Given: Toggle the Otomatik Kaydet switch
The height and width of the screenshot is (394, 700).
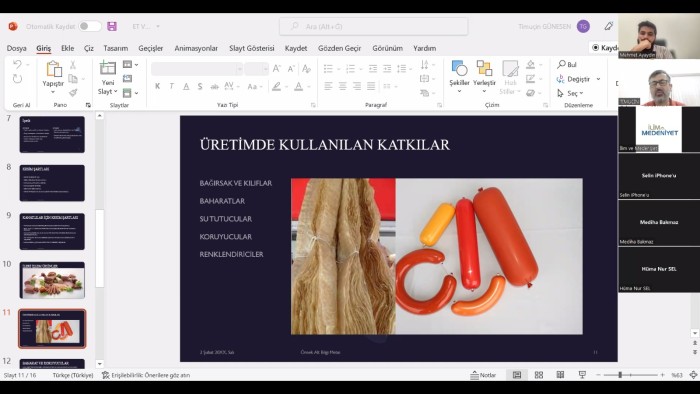Looking at the screenshot, I should [x=90, y=26].
